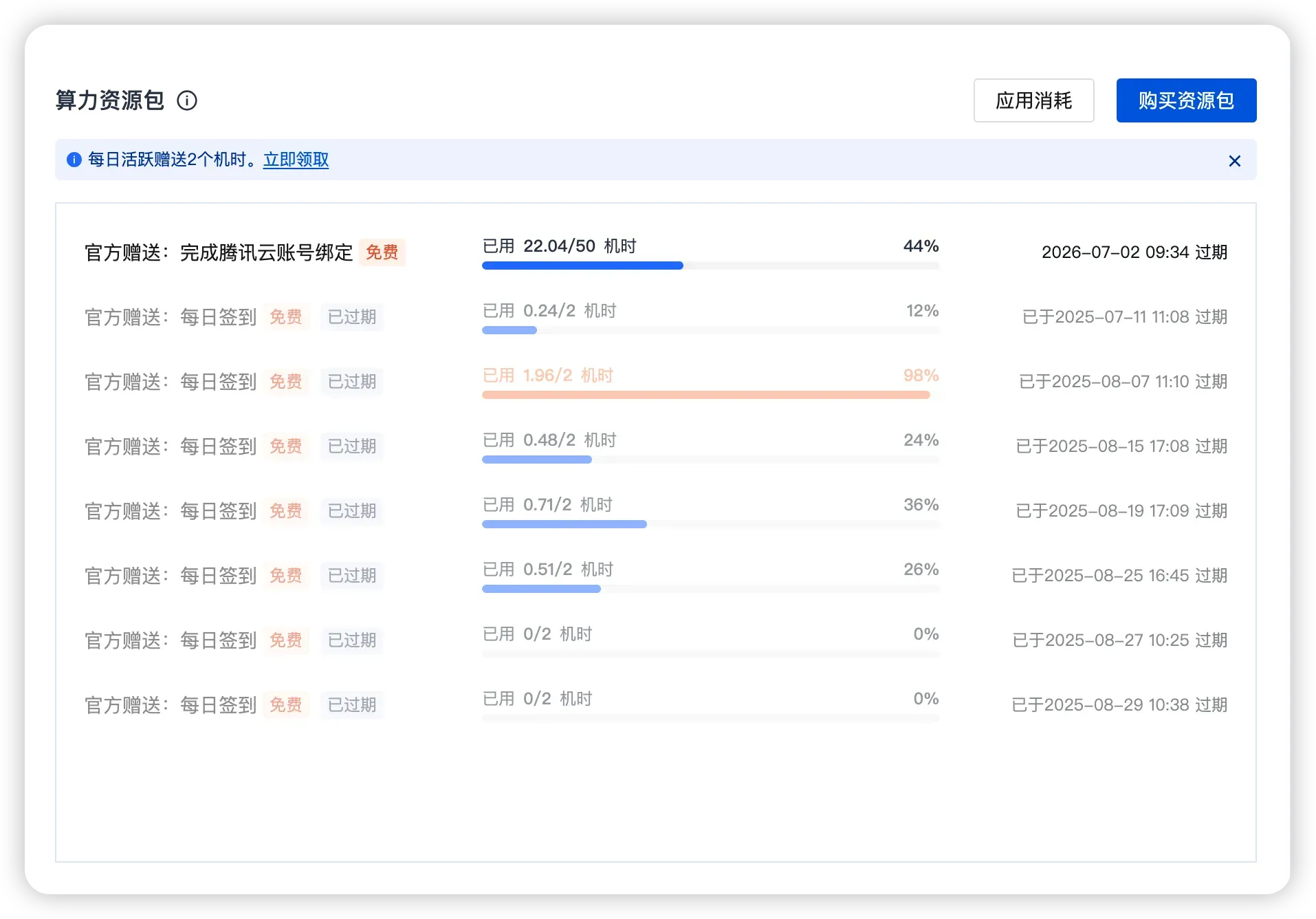The width and height of the screenshot is (1316, 919).
Task: Click the 44% usage progress bar
Action: [x=710, y=266]
